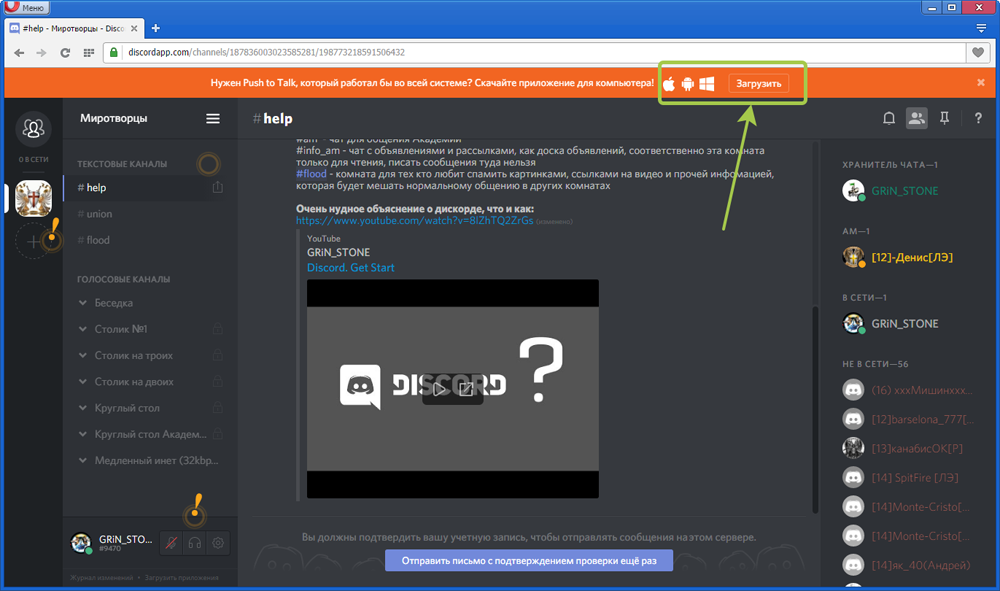Reload the Discord page
The height and width of the screenshot is (591, 1000).
(65, 52)
